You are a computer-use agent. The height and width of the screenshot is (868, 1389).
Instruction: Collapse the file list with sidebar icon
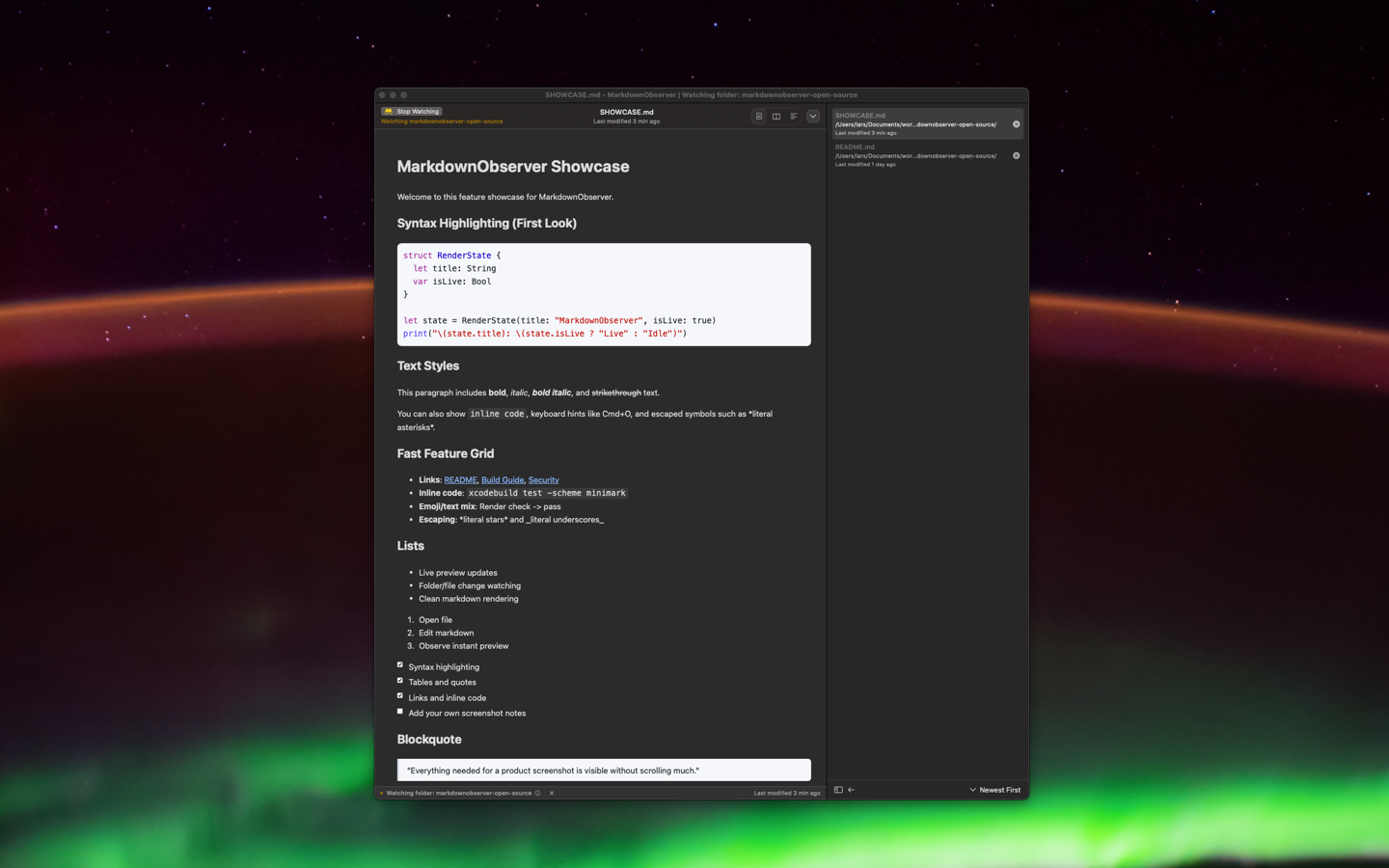point(838,790)
